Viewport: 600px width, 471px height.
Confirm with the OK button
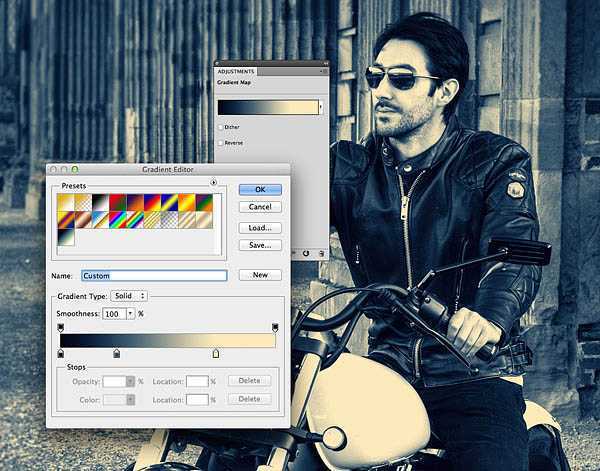(x=260, y=189)
